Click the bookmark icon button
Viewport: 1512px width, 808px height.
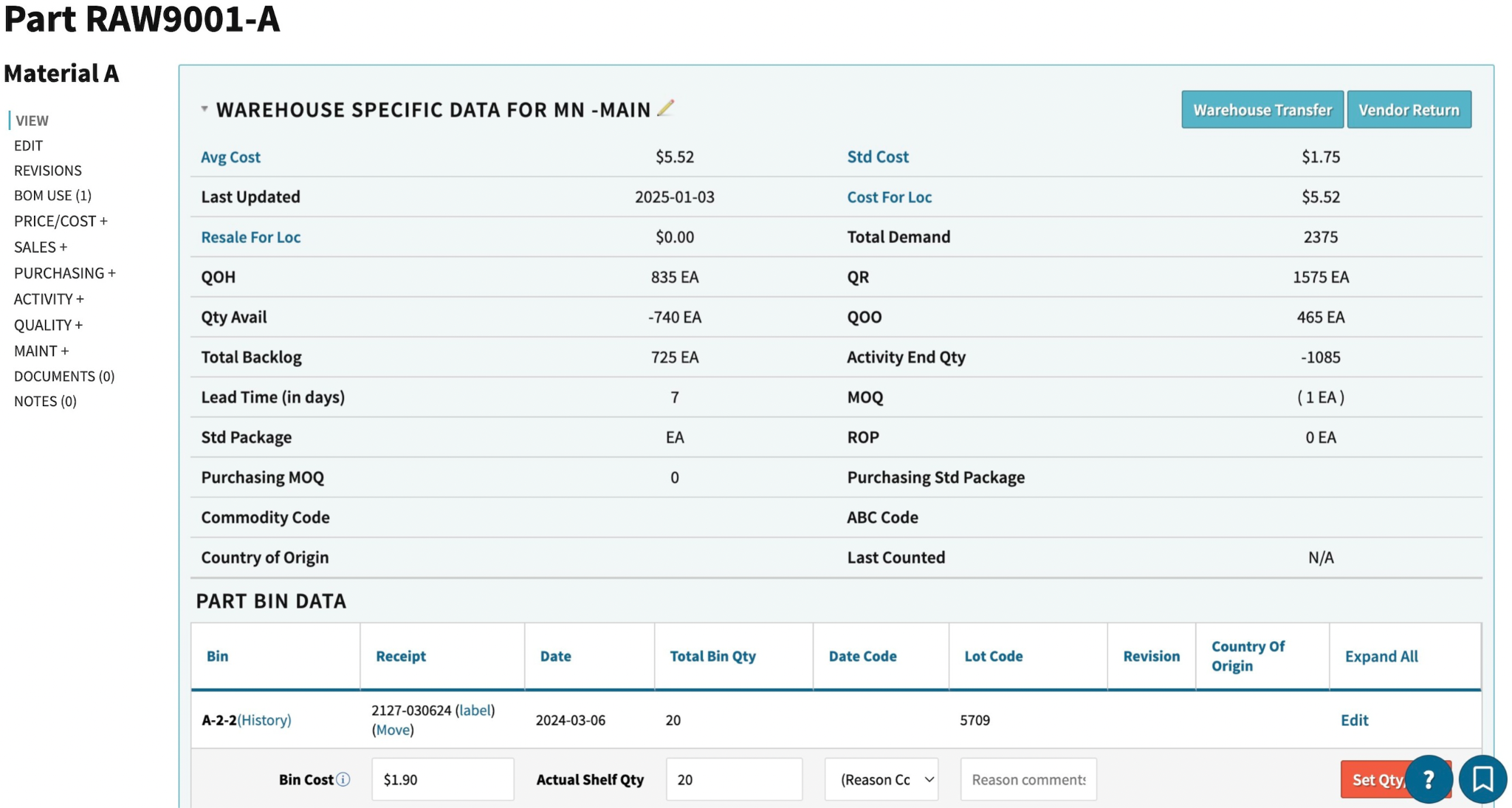point(1482,779)
